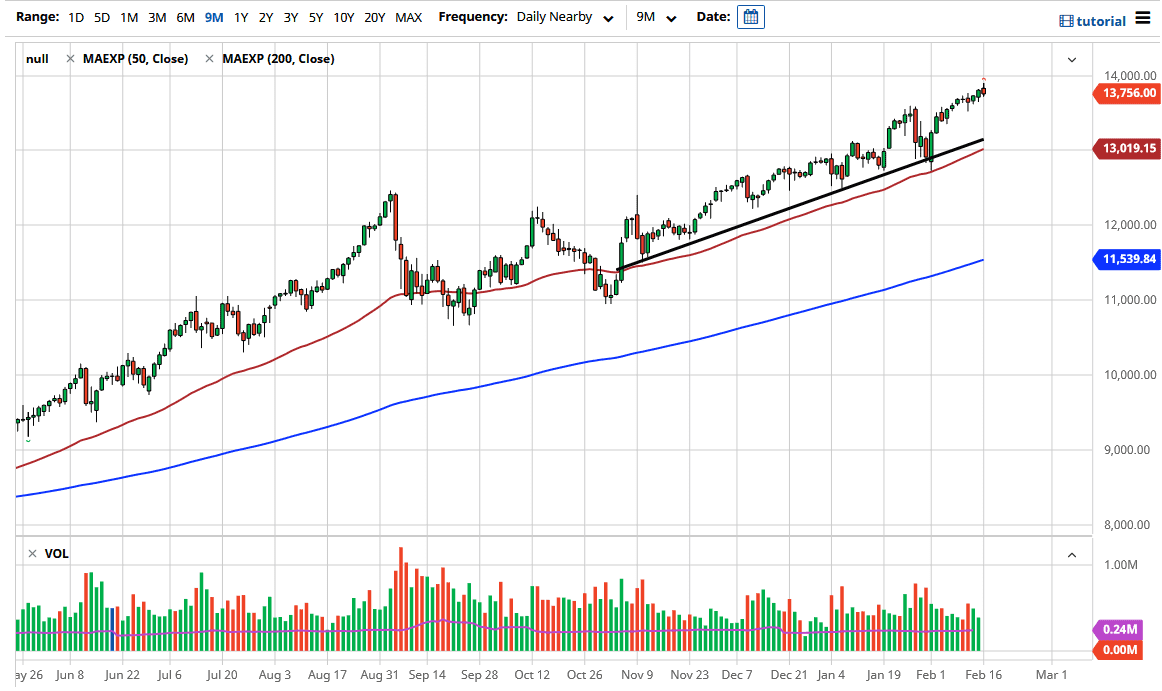
Task: Select the 6M range
Action: tap(183, 17)
